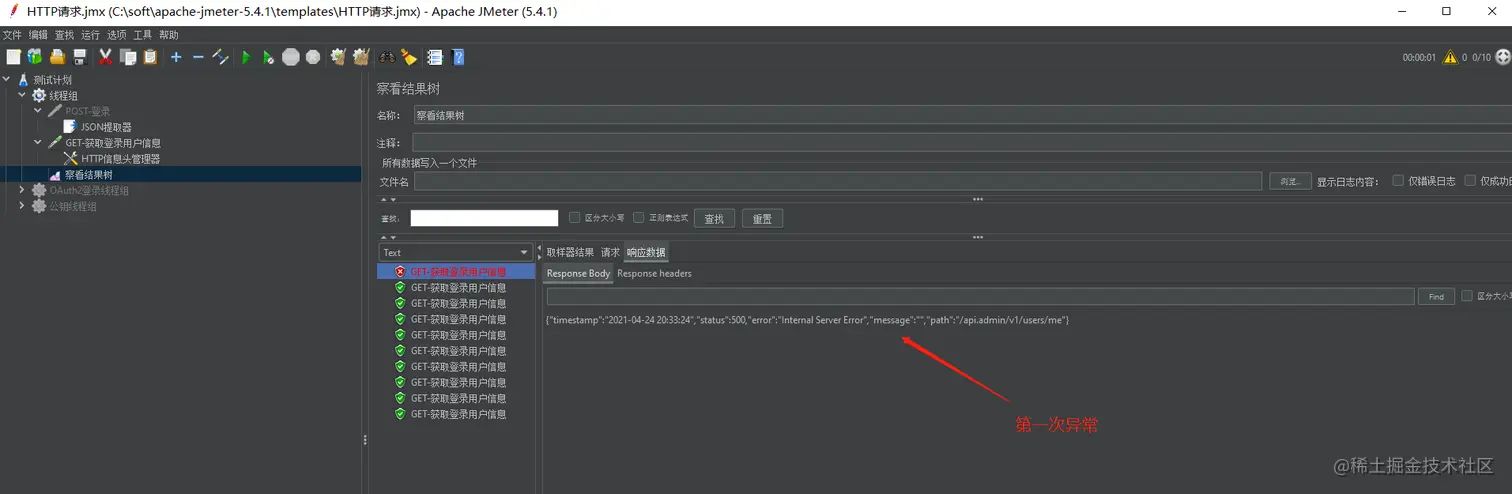This screenshot has width=1512, height=494.
Task: Click the Copy toolbar icon
Action: point(127,57)
